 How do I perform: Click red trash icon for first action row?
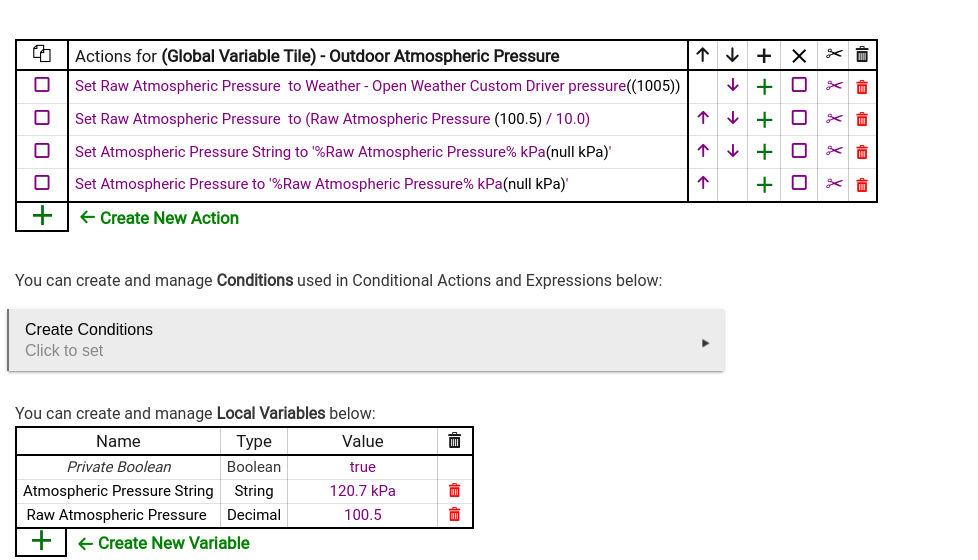click(x=862, y=87)
